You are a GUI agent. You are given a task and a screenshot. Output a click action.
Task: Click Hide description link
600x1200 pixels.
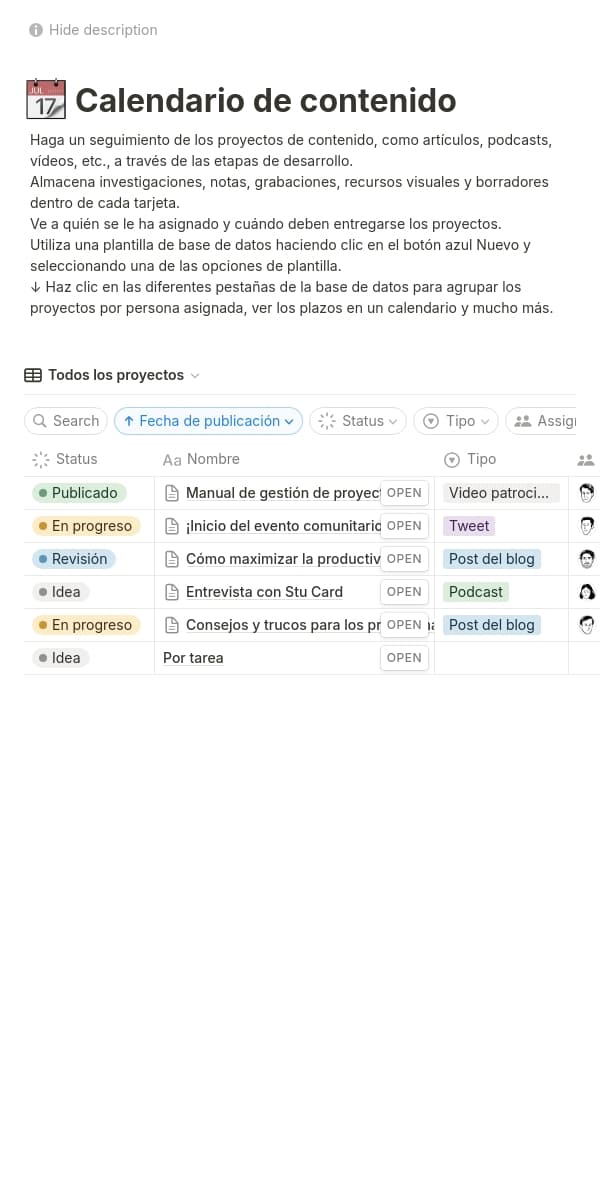pos(103,30)
